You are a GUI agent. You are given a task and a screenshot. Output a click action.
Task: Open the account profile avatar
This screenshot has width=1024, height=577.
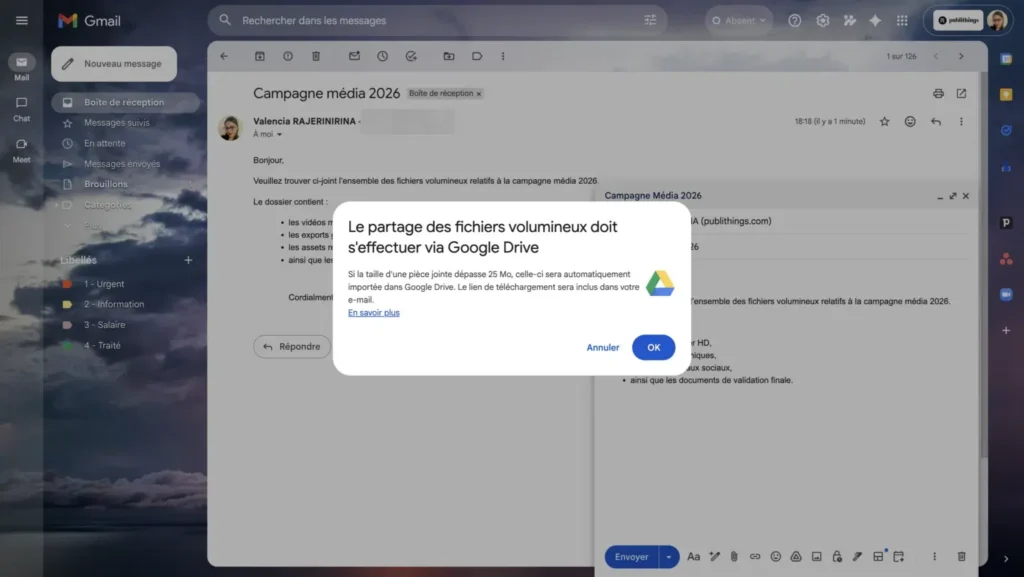point(997,20)
